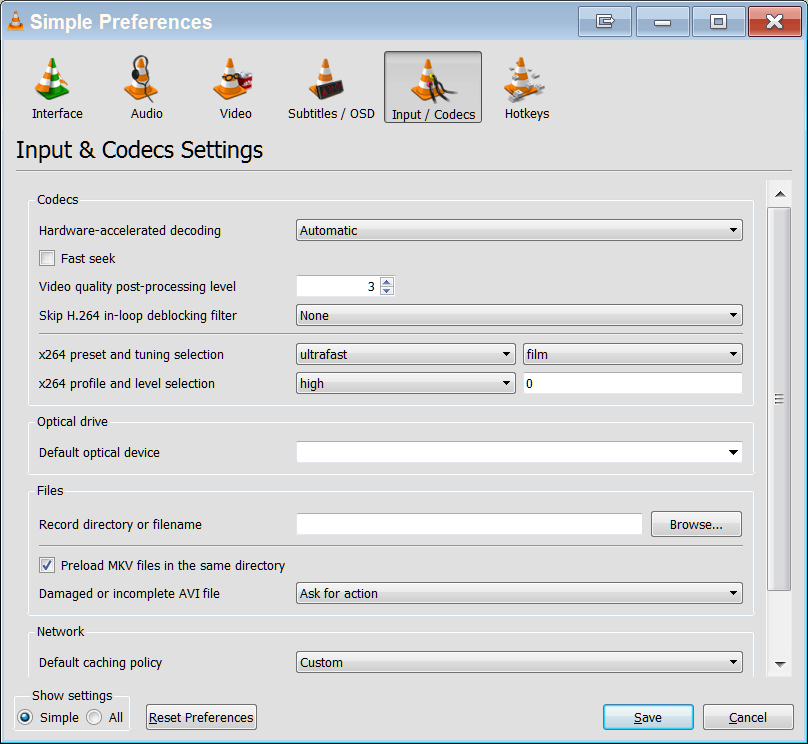Click the x264 preset and tuning selection label
This screenshot has height=744, width=808.
coord(131,354)
